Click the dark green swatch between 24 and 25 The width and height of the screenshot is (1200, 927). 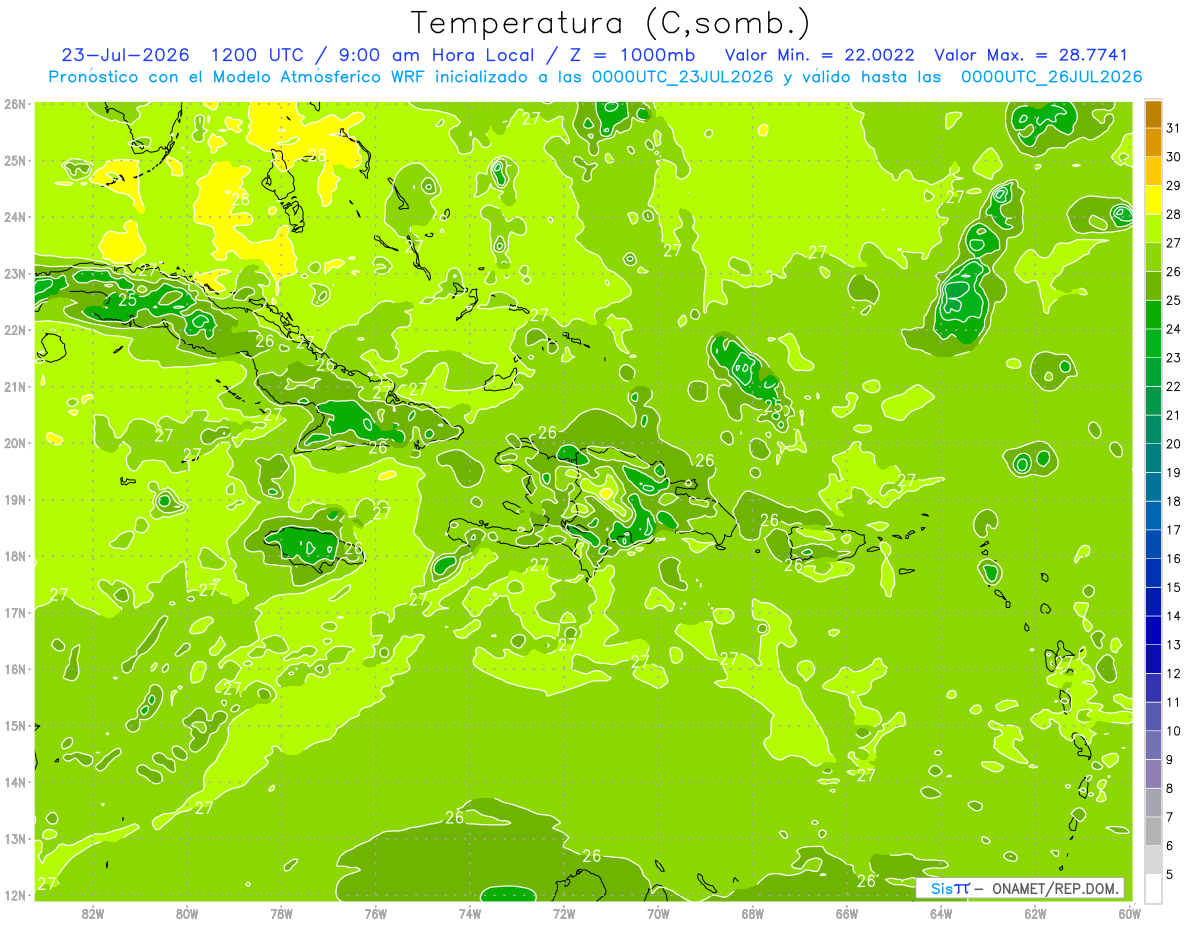1154,315
